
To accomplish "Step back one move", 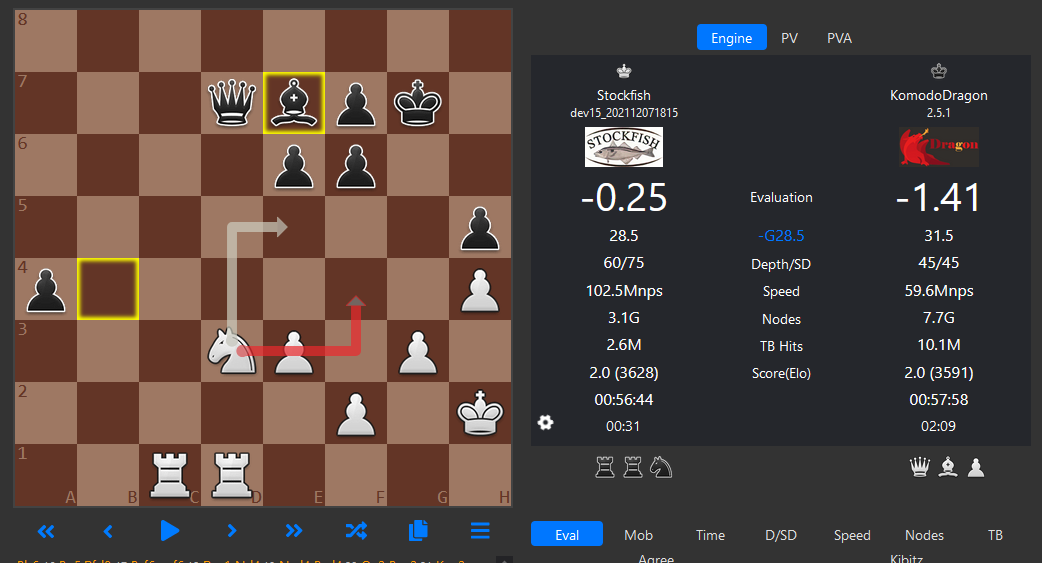I will (x=108, y=530).
